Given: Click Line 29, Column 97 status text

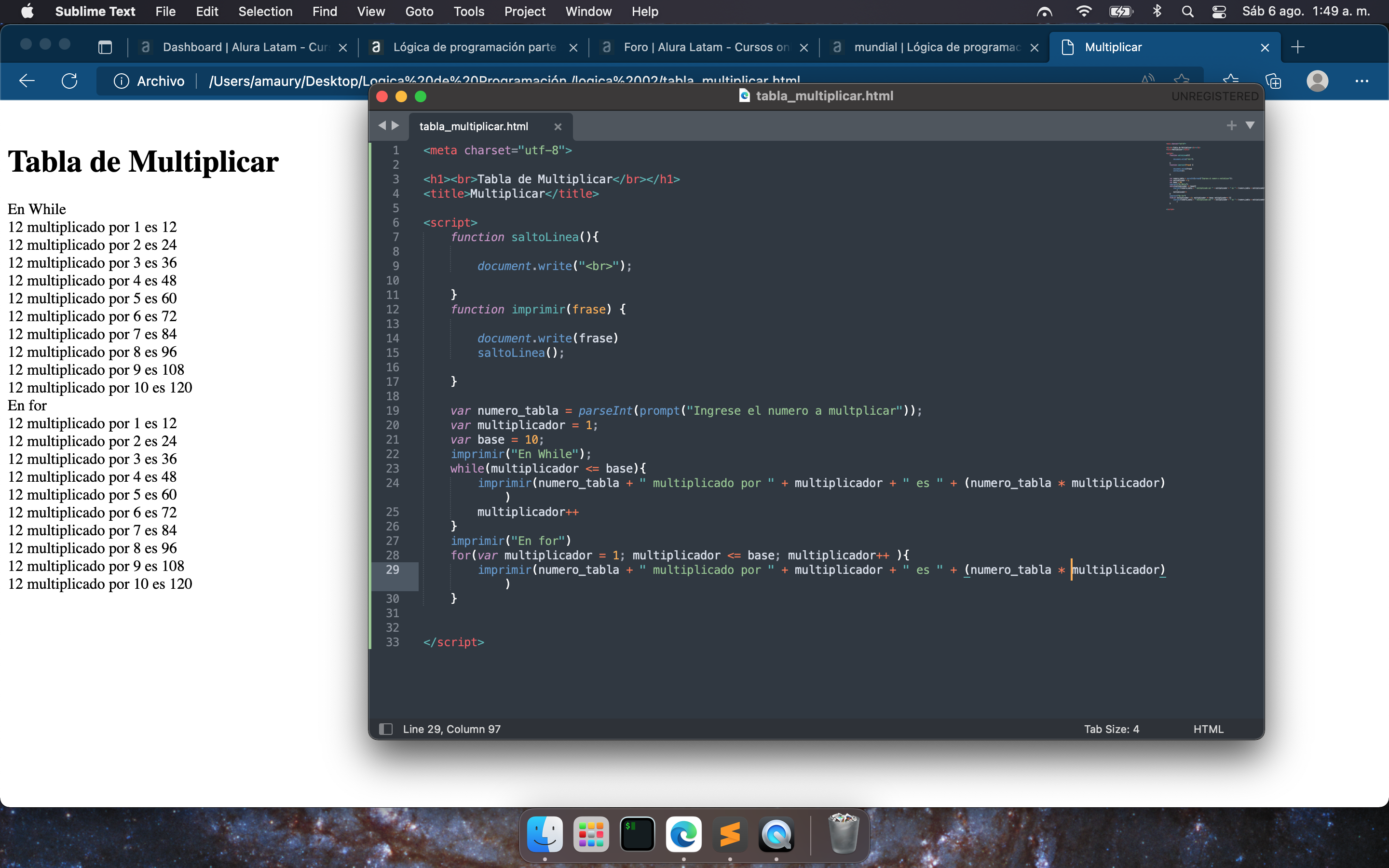Looking at the screenshot, I should (x=452, y=729).
